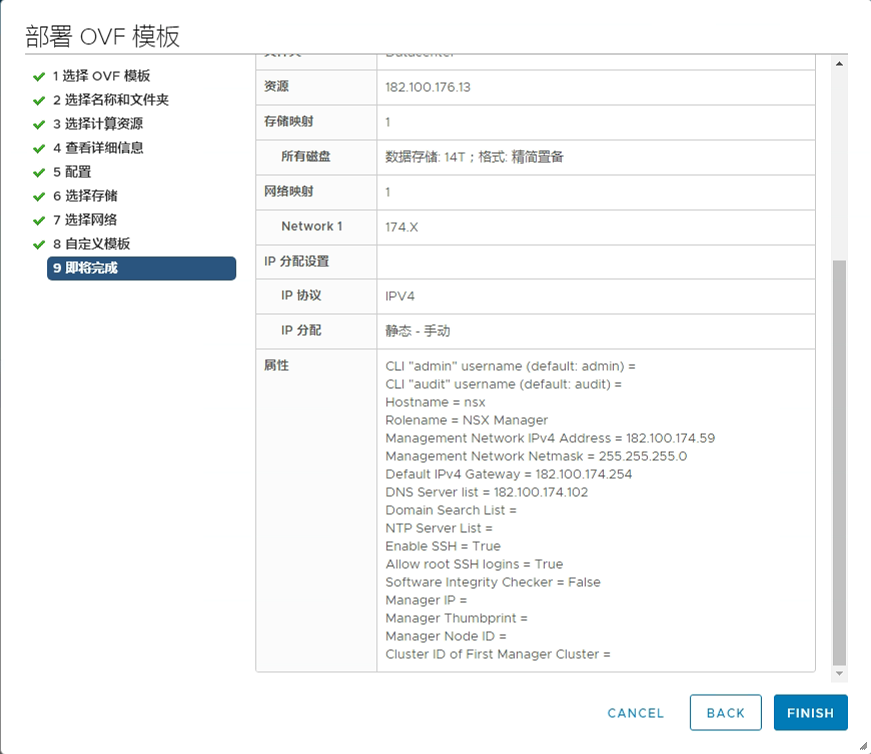
Task: Go to step 1 选择 OVF 模板
Action: pyautogui.click(x=101, y=76)
